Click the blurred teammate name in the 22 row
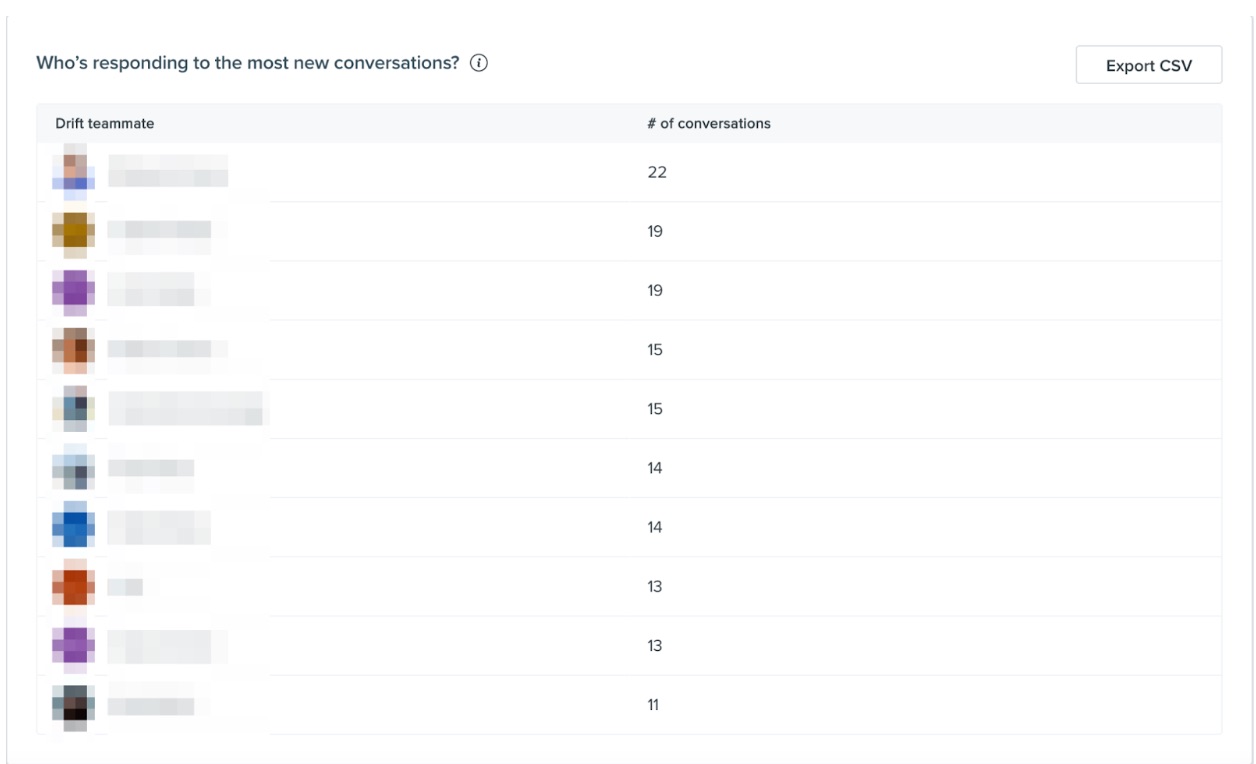This screenshot has width=1256, height=764. click(x=168, y=172)
